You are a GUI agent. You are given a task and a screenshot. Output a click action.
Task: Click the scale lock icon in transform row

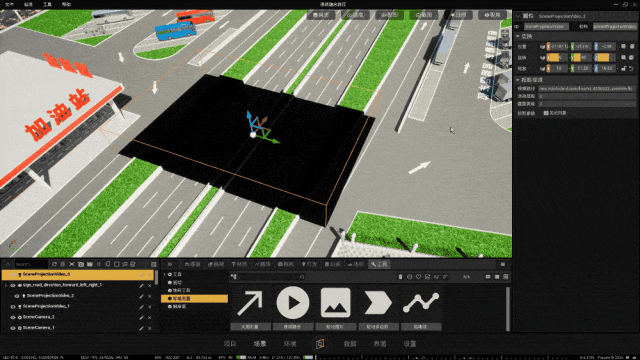point(624,69)
